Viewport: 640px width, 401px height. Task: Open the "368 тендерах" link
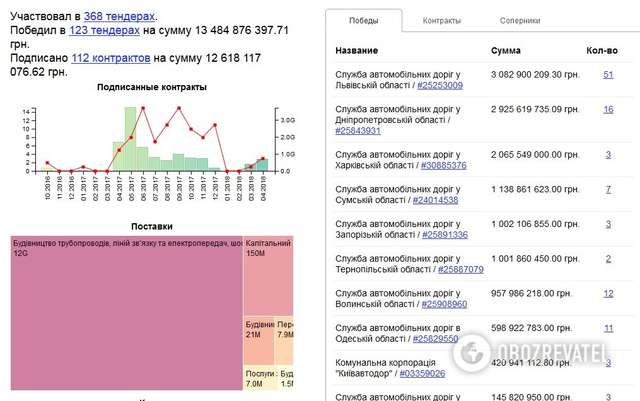tap(120, 16)
